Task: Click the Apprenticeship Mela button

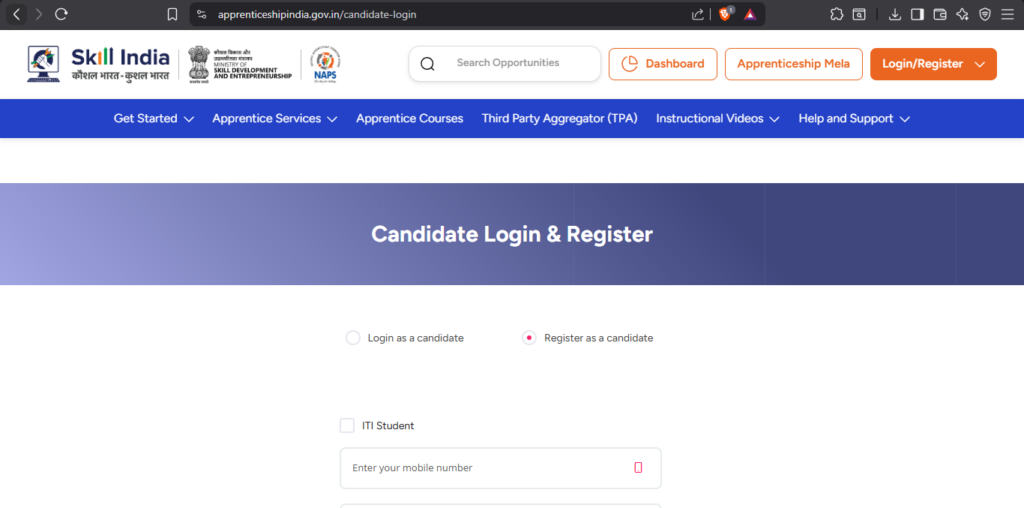Action: [793, 64]
